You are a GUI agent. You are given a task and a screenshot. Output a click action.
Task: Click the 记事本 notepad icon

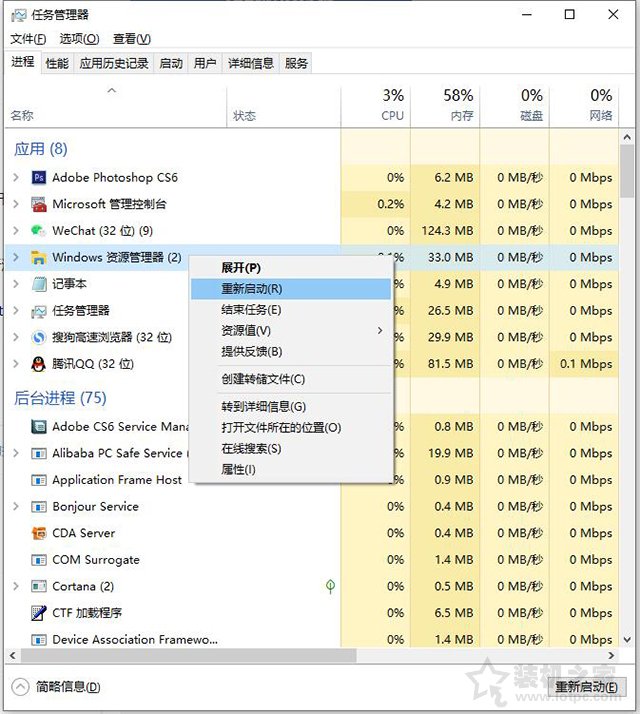(x=39, y=284)
